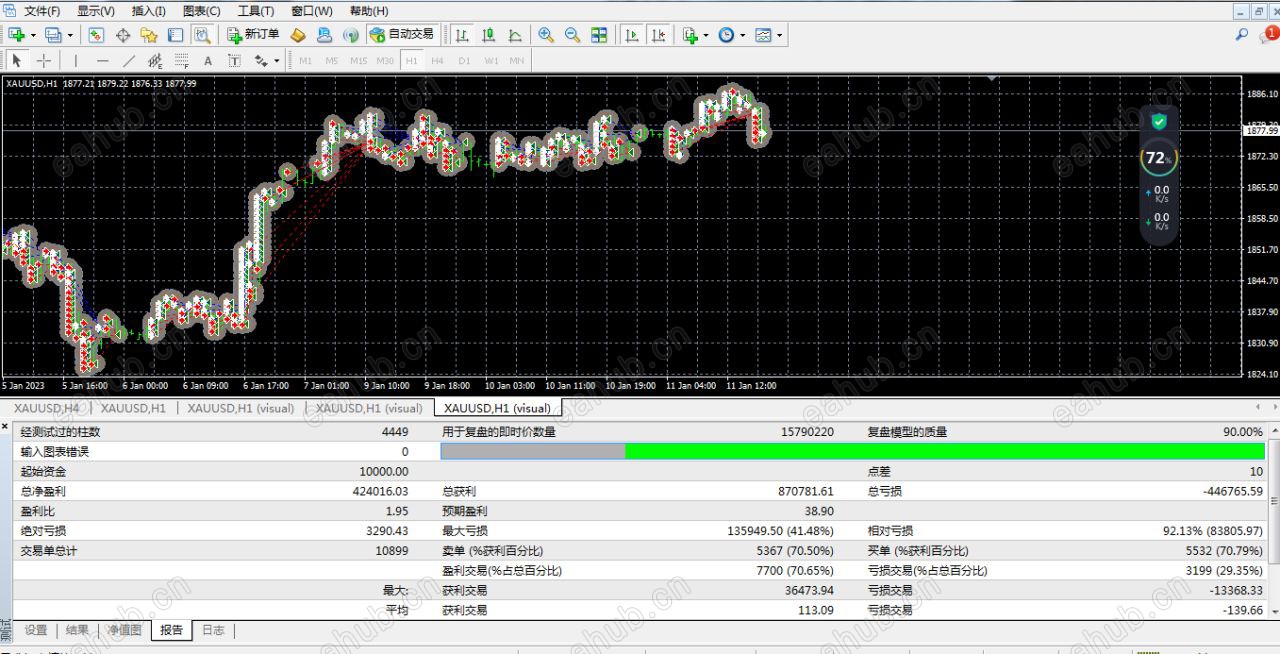1280x654 pixels.
Task: Toggle the Terminal panel icon
Action: coord(176,35)
